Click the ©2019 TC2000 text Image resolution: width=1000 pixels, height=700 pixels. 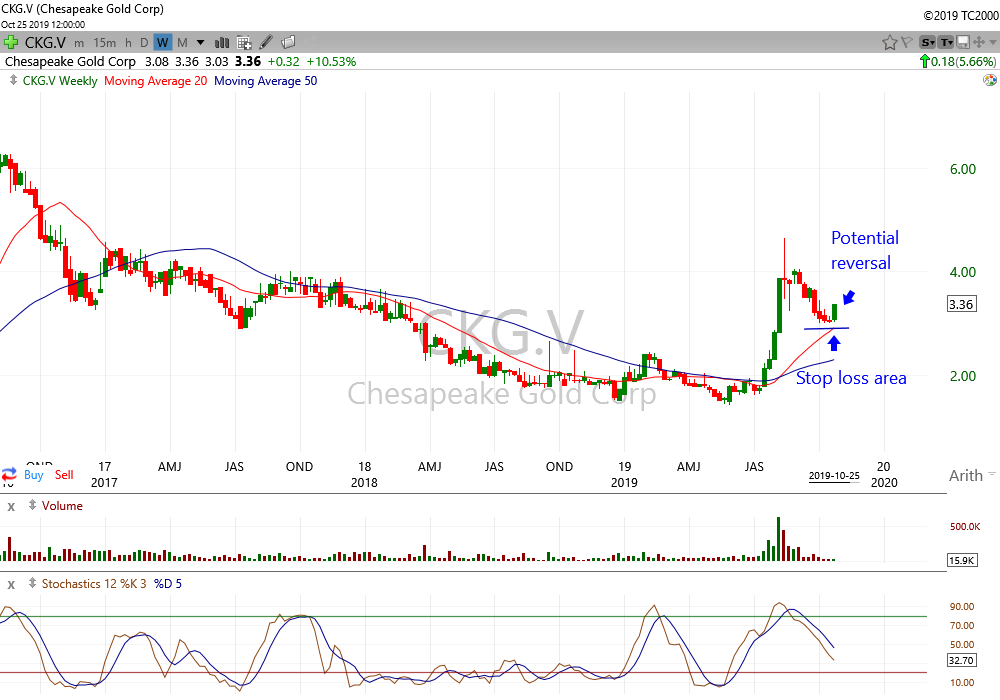[x=960, y=15]
